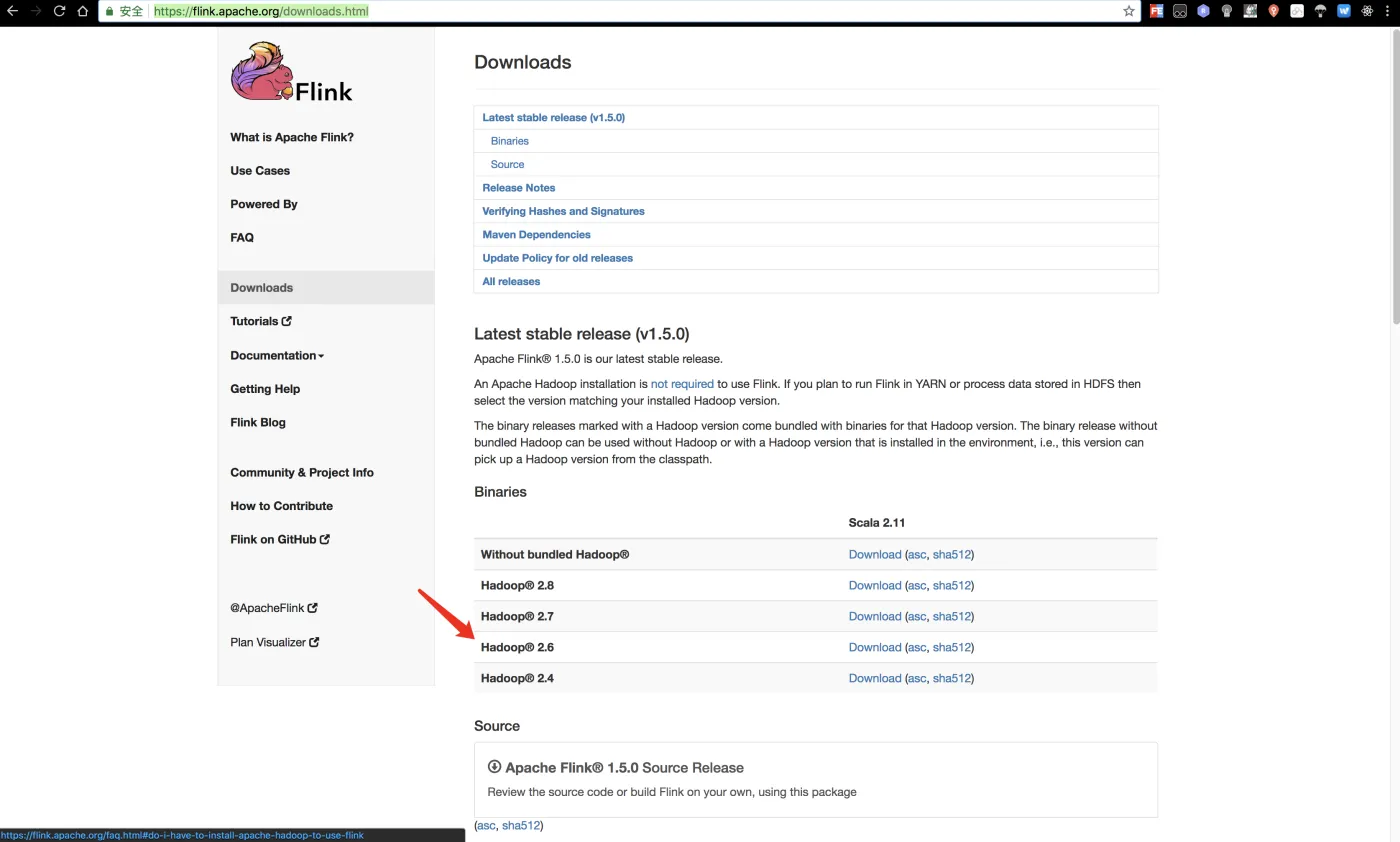Click the page vertical scrollbar
This screenshot has width=1400, height=842.
coord(1394,175)
